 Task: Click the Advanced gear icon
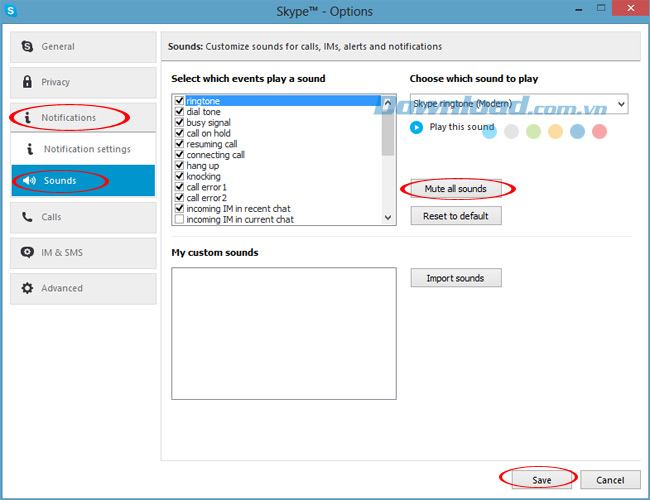[27, 288]
